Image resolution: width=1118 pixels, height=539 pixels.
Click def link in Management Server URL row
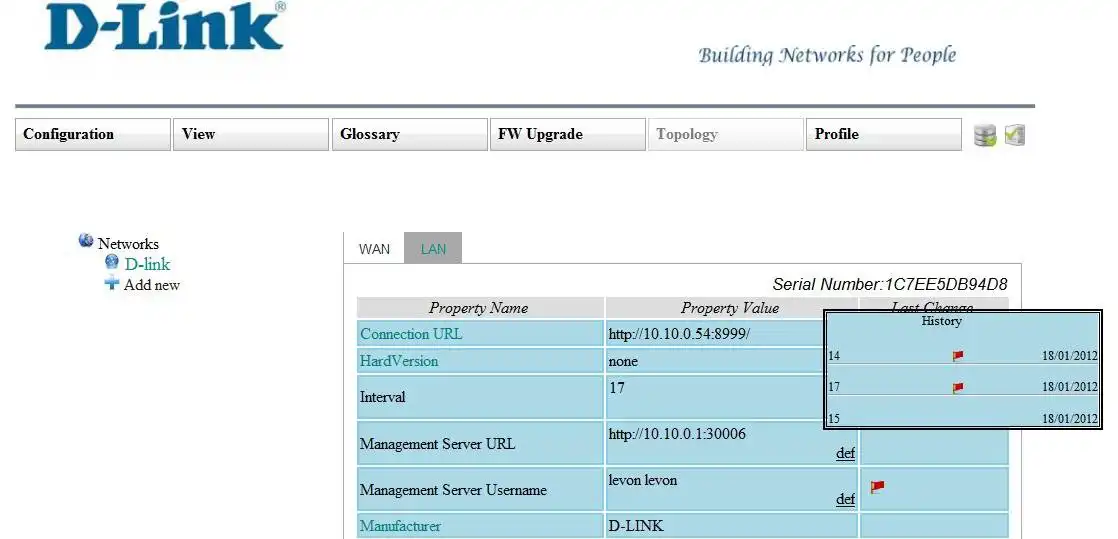[845, 453]
